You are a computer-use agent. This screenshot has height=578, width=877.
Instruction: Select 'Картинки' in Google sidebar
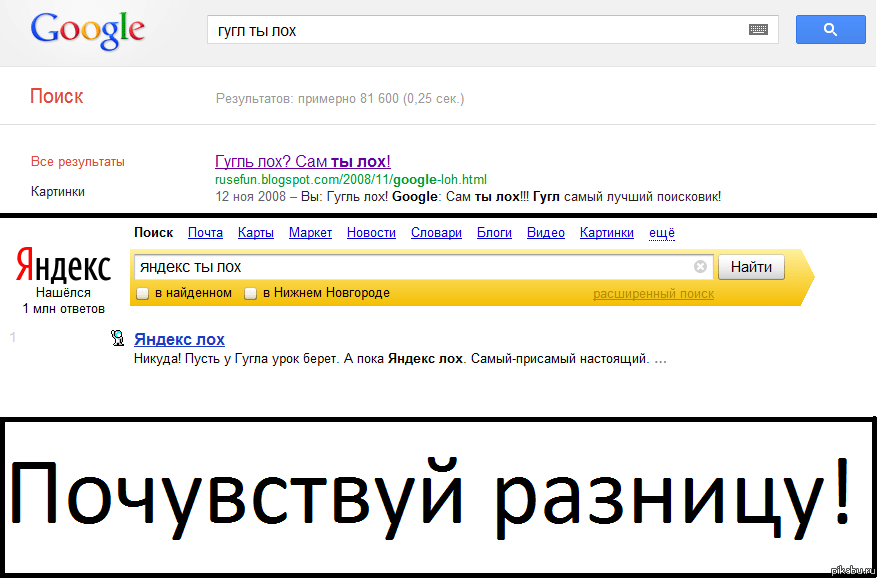(58, 192)
